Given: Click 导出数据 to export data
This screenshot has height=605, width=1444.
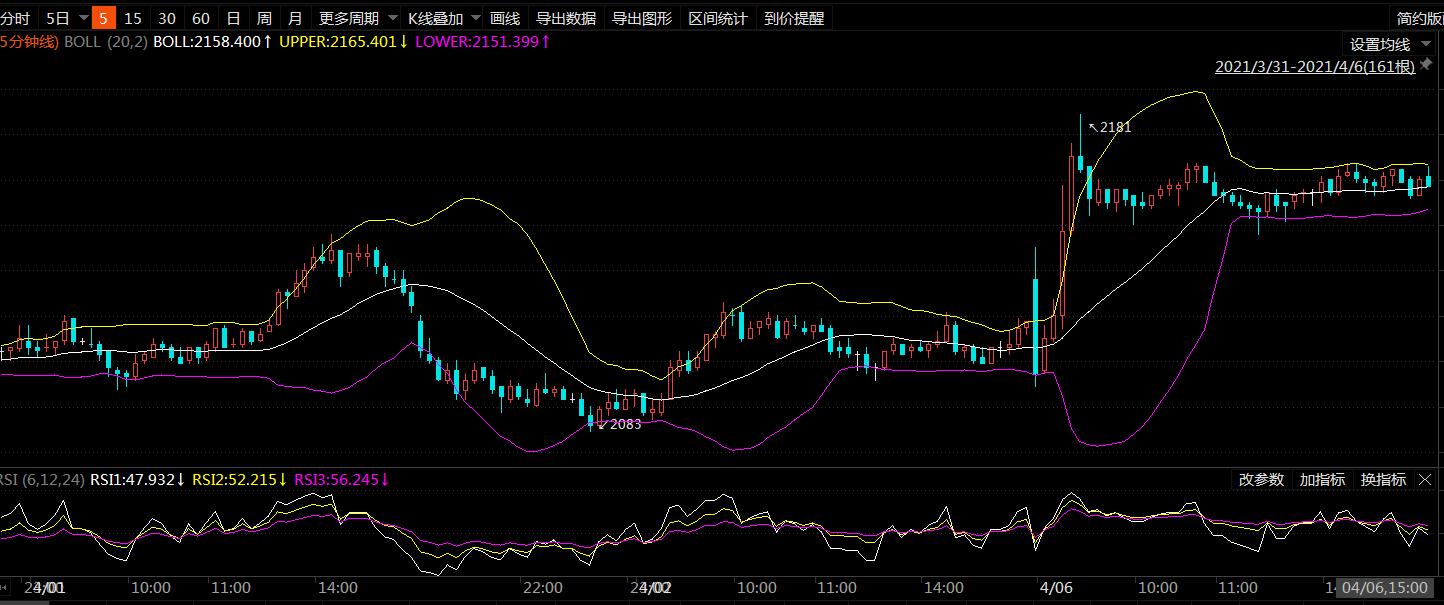Looking at the screenshot, I should point(566,18).
